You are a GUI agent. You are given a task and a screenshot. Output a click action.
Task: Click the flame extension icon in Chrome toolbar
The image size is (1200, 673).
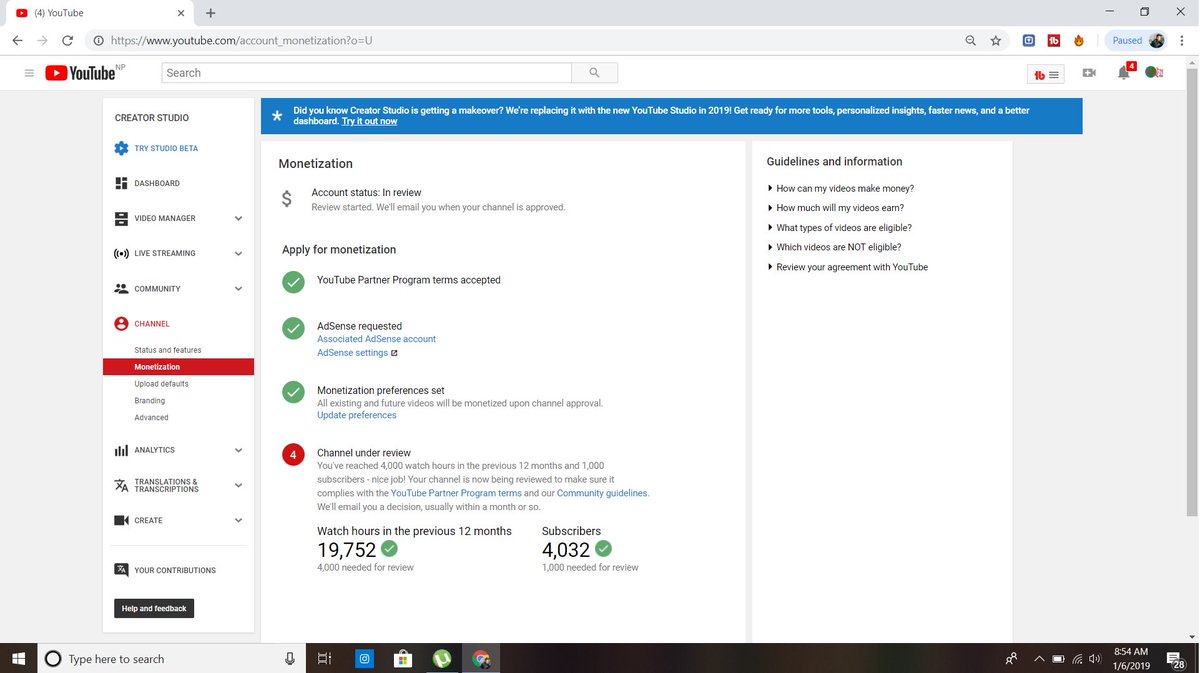point(1079,41)
